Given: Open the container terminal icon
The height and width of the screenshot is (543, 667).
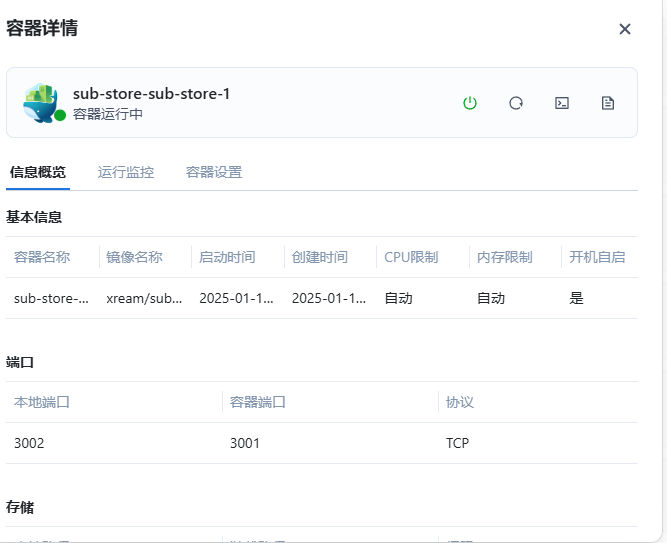Looking at the screenshot, I should 562,103.
